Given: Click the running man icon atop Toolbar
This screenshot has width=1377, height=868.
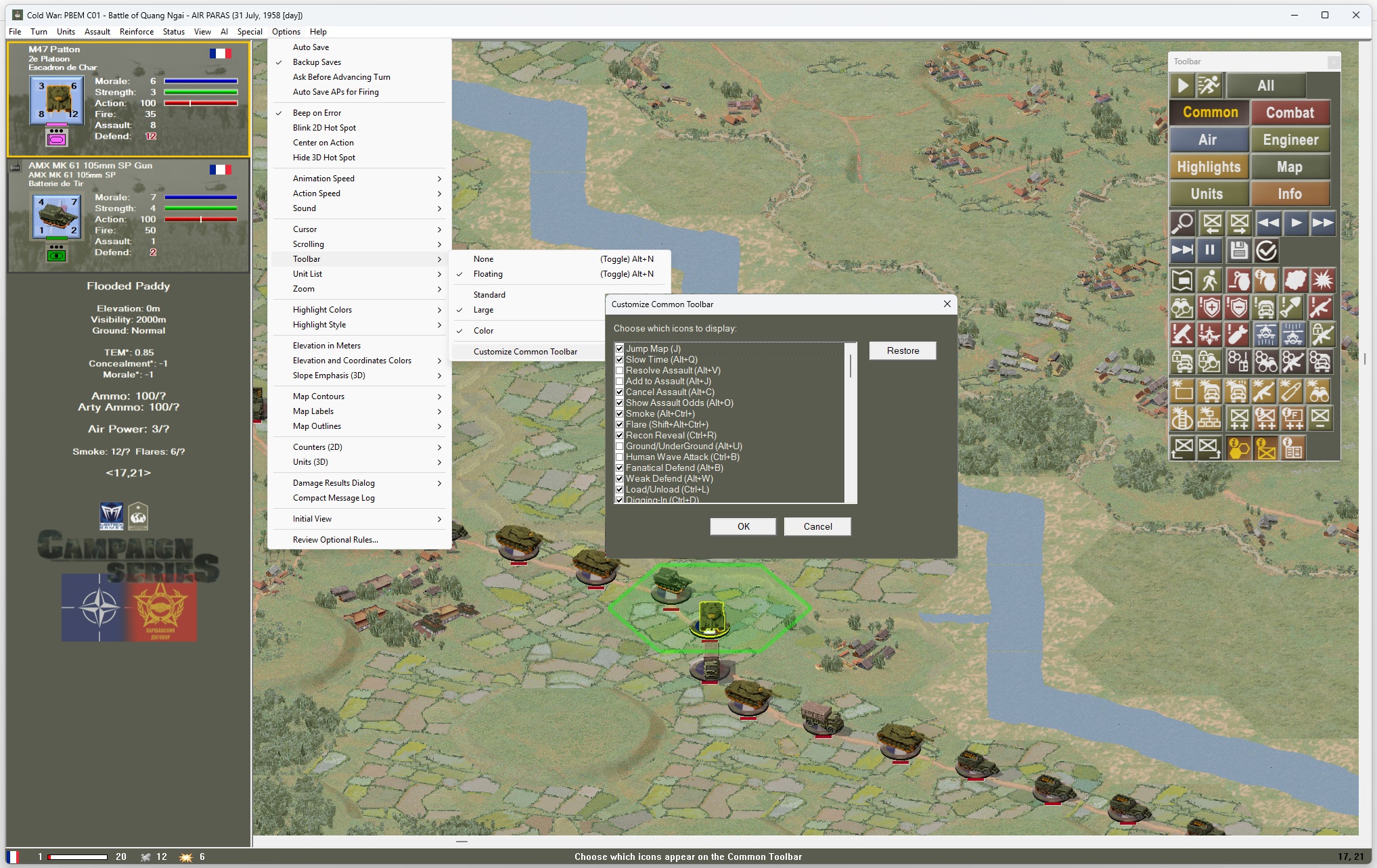Looking at the screenshot, I should point(1209,85).
